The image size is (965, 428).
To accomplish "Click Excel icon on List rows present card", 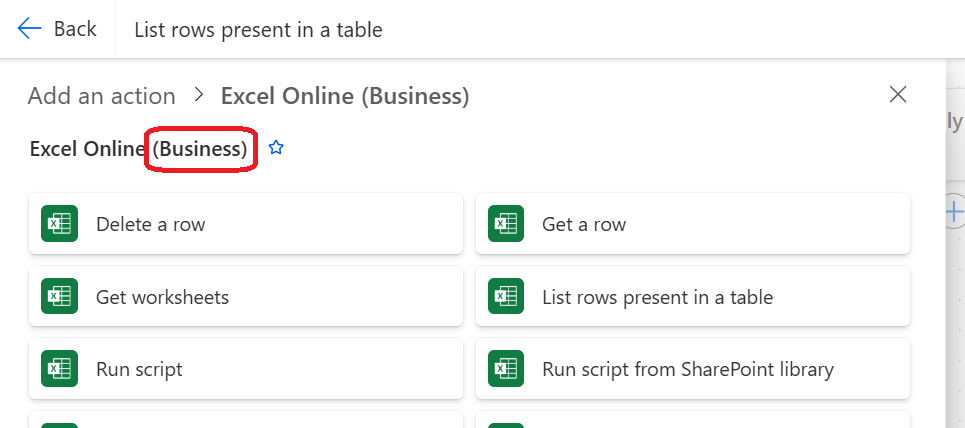I will (x=506, y=296).
